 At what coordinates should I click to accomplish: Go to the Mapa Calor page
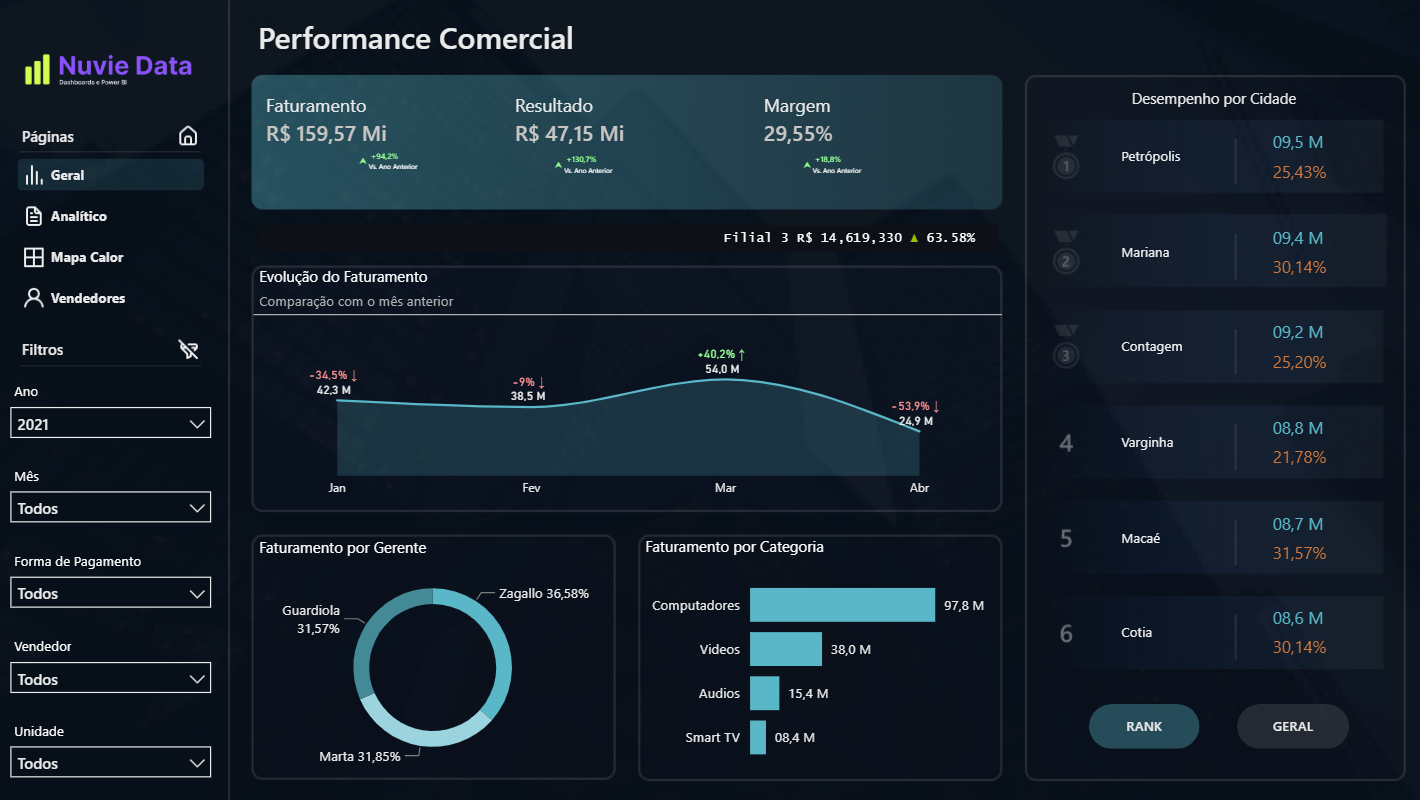tap(111, 257)
